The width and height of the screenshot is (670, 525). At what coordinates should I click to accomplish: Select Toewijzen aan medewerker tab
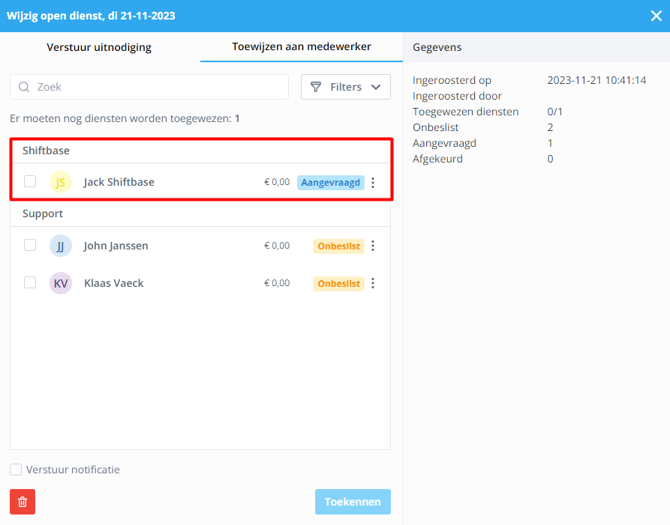[301, 47]
